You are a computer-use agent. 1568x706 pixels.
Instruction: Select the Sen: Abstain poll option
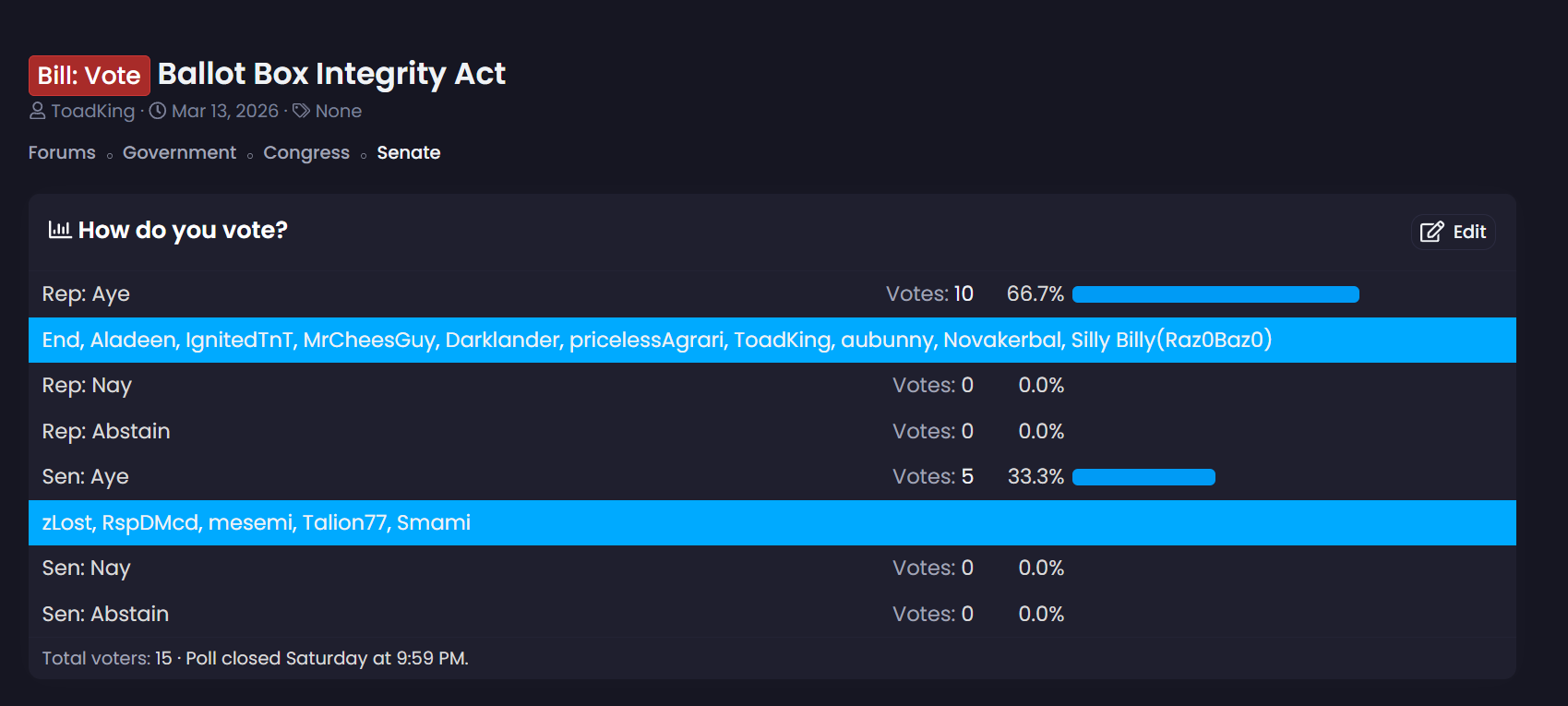105,614
